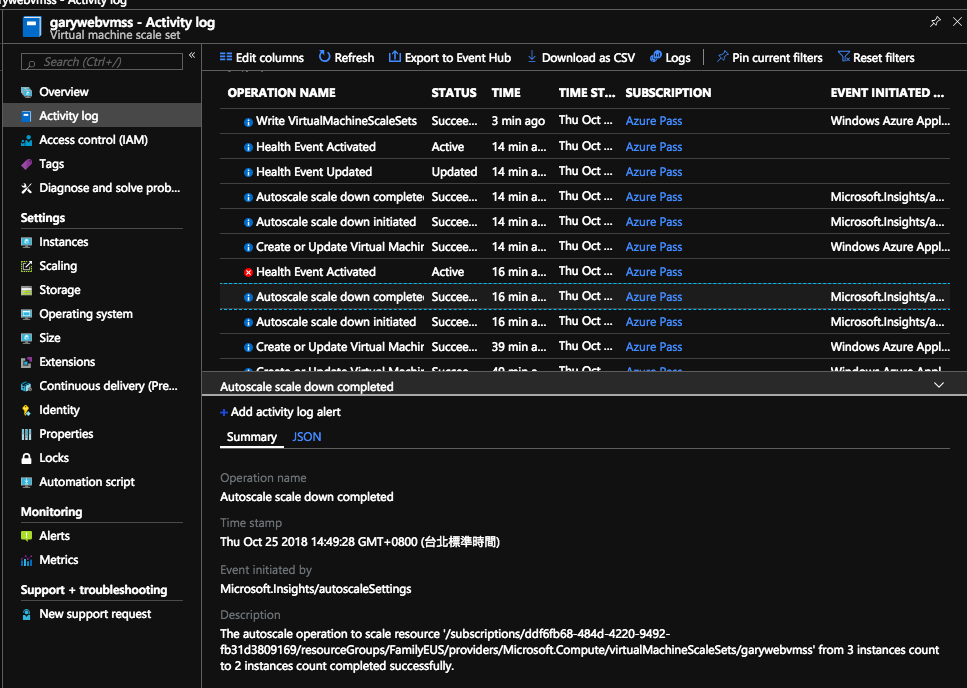Viewport: 967px width, 688px height.
Task: Collapse the Autoscale scale down completed details chevron
Action: tap(939, 385)
